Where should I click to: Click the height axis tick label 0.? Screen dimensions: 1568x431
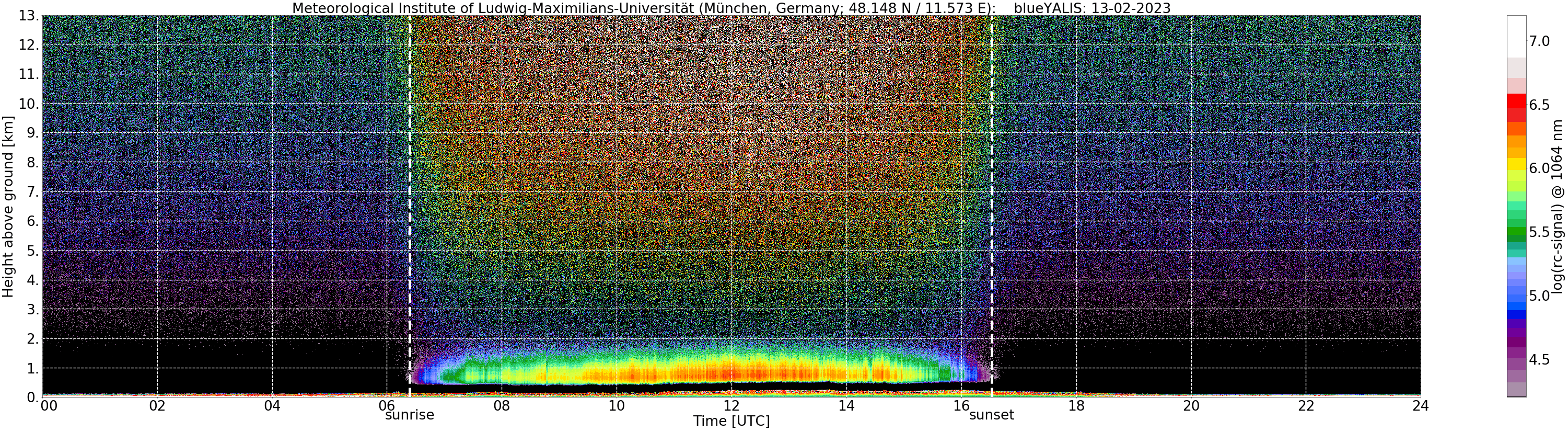tap(32, 397)
